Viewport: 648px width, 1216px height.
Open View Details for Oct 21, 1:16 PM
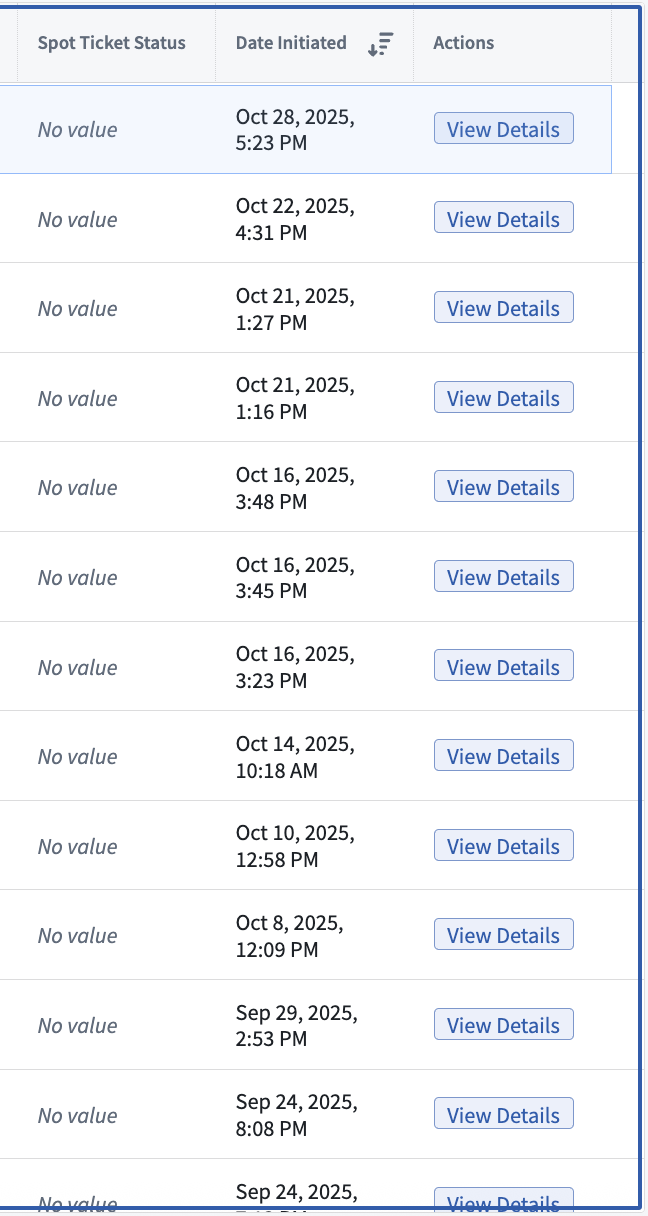pos(503,398)
